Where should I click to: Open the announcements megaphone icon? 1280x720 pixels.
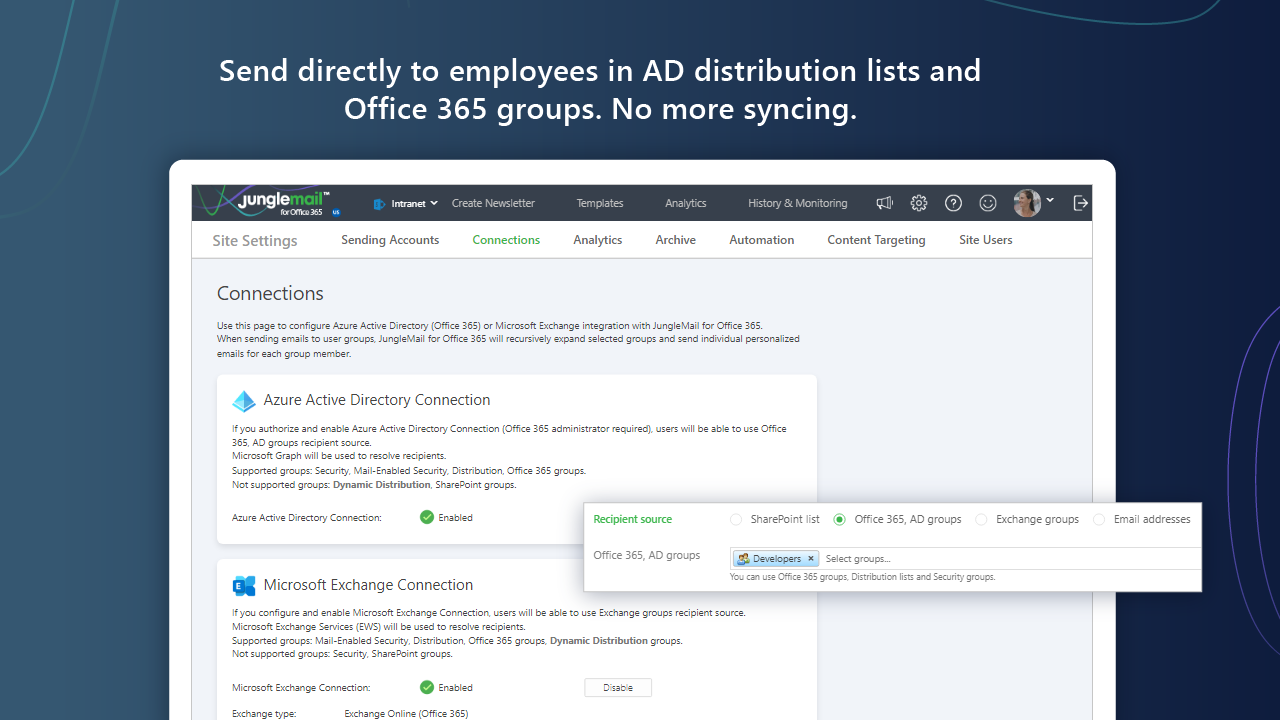click(x=884, y=203)
